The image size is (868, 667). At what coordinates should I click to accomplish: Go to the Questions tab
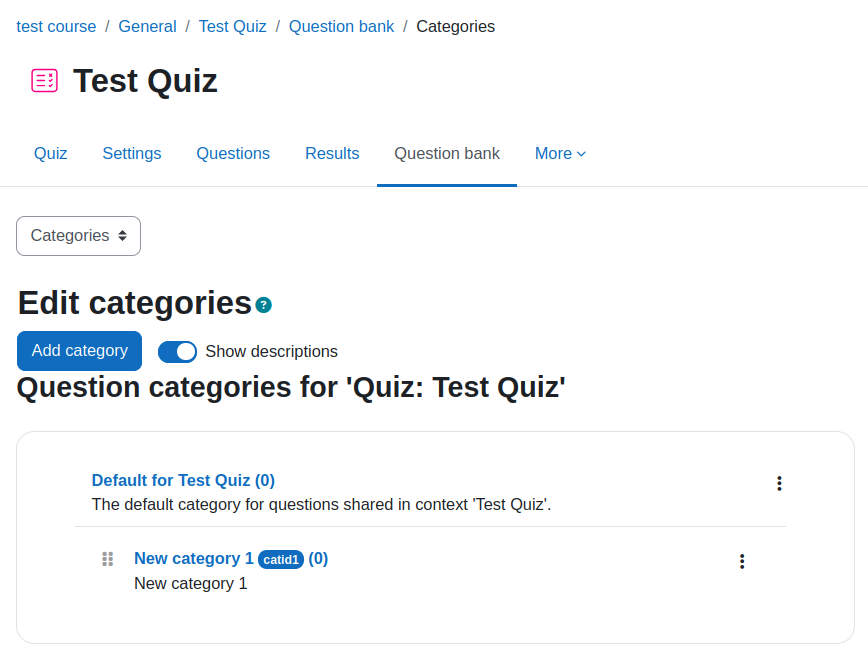coord(233,153)
